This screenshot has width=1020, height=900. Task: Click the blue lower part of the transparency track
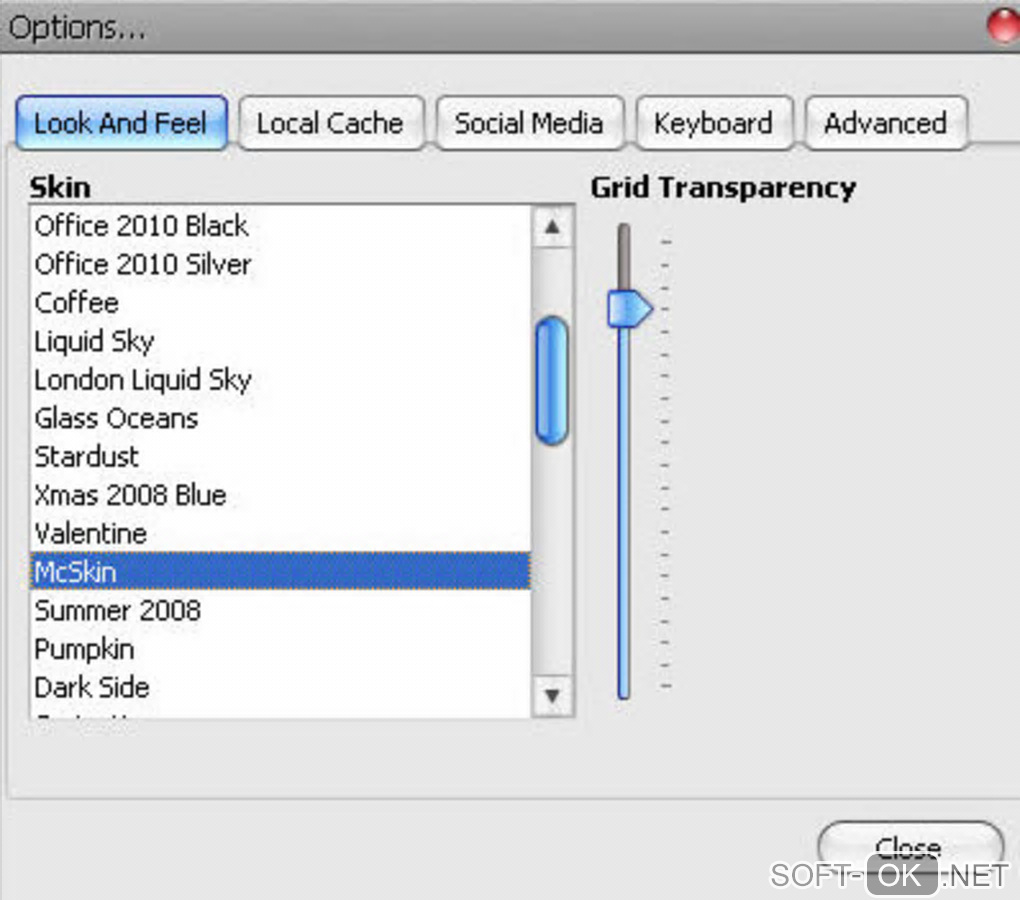click(x=624, y=513)
